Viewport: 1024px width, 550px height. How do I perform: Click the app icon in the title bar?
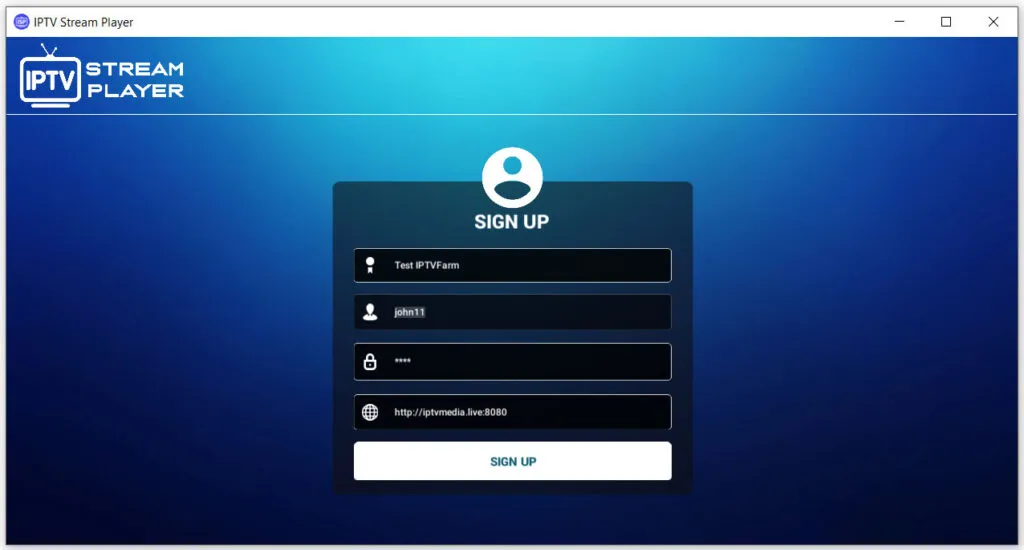point(21,22)
